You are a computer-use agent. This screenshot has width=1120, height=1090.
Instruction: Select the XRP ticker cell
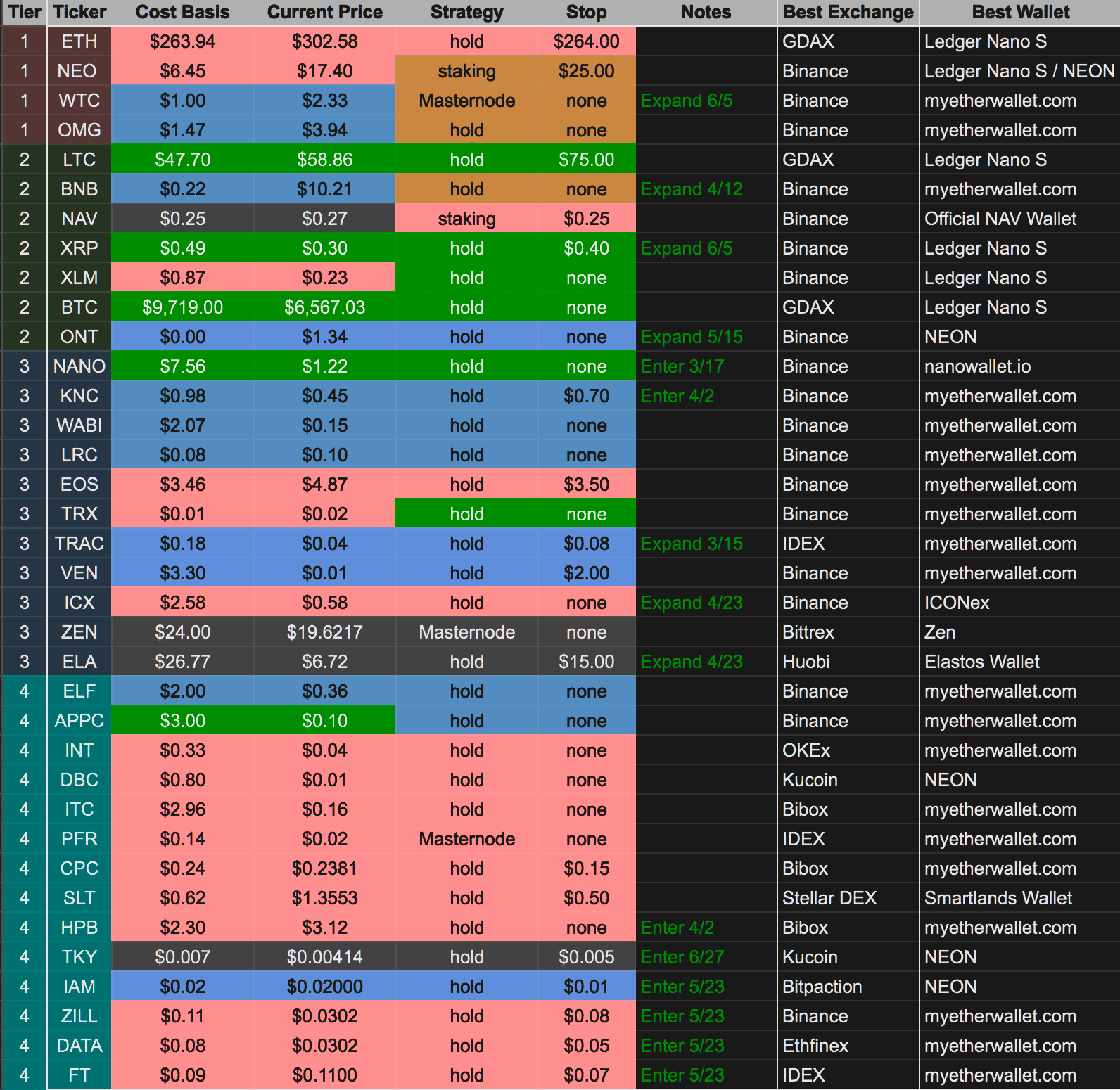79,248
